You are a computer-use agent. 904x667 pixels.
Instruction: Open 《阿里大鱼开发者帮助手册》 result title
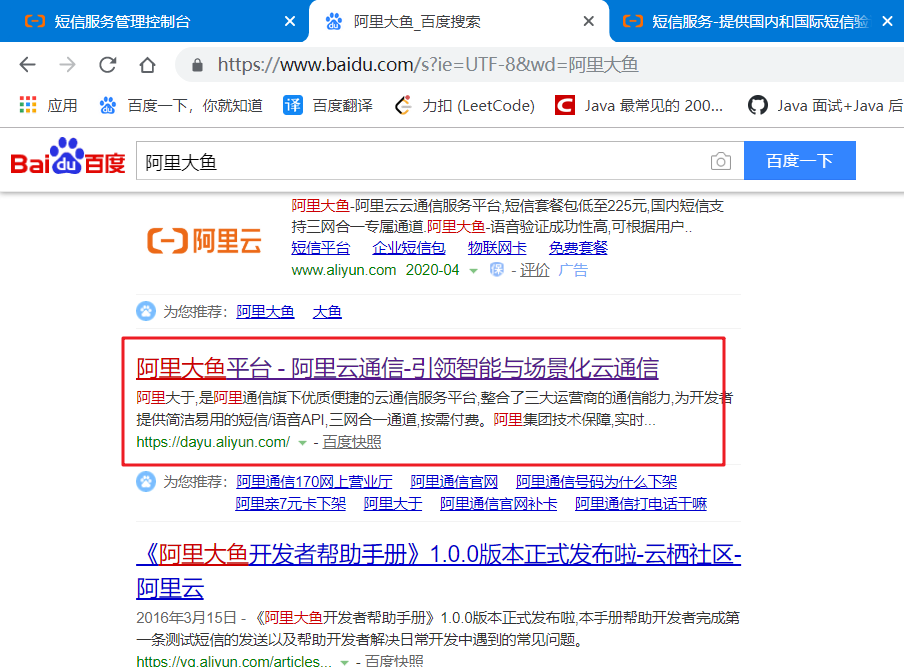tap(438, 571)
